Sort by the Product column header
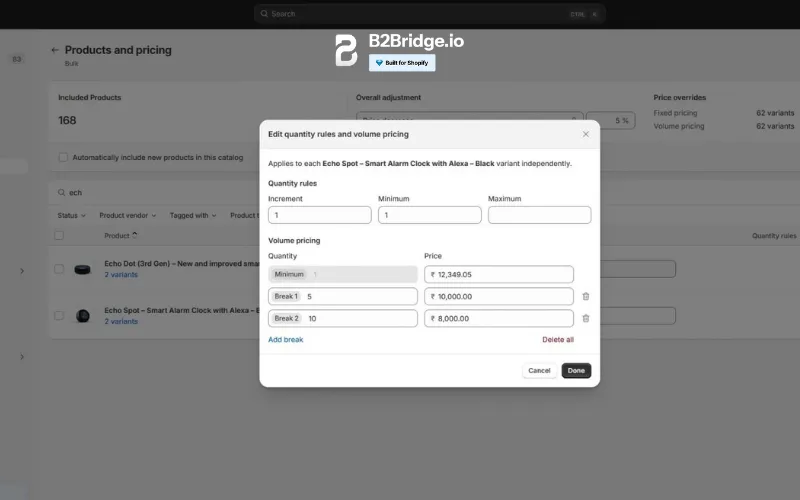Image resolution: width=800 pixels, height=500 pixels. click(x=120, y=235)
